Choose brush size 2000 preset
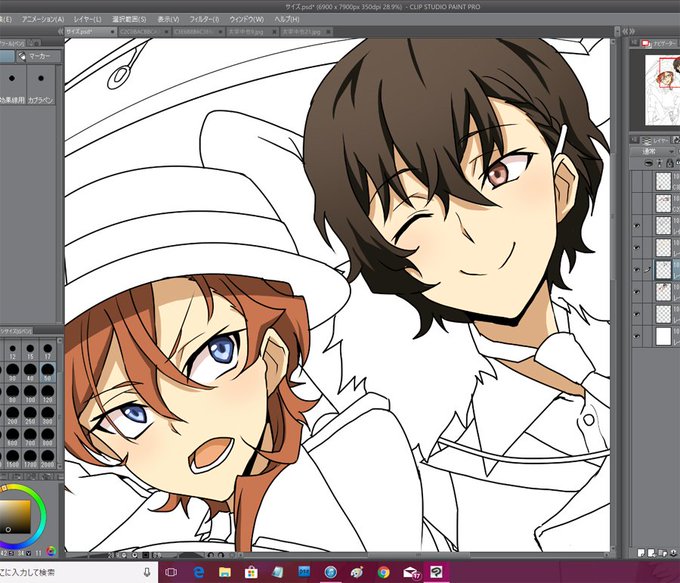This screenshot has height=583, width=680. (48, 459)
